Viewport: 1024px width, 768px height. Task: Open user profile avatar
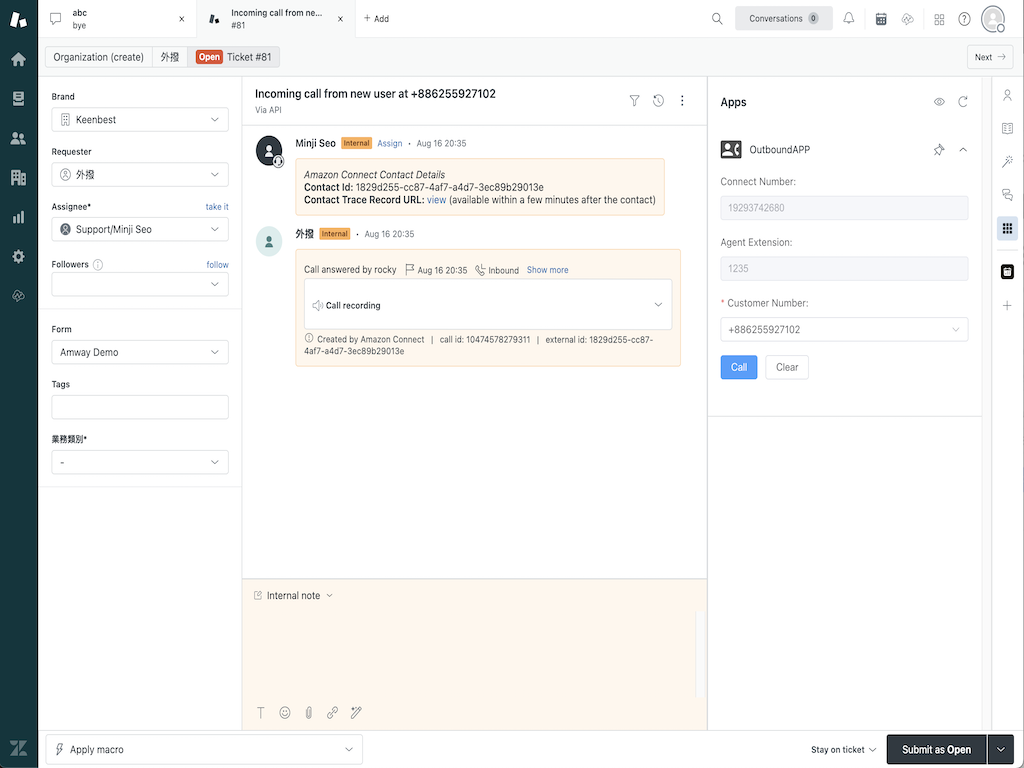(993, 19)
